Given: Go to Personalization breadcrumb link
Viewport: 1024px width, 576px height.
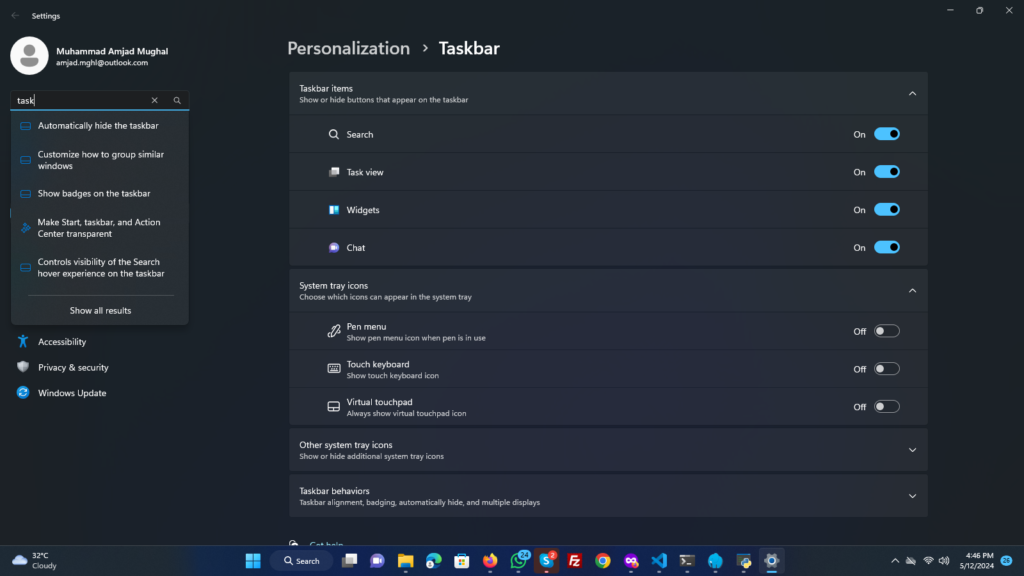Looking at the screenshot, I should [x=348, y=48].
